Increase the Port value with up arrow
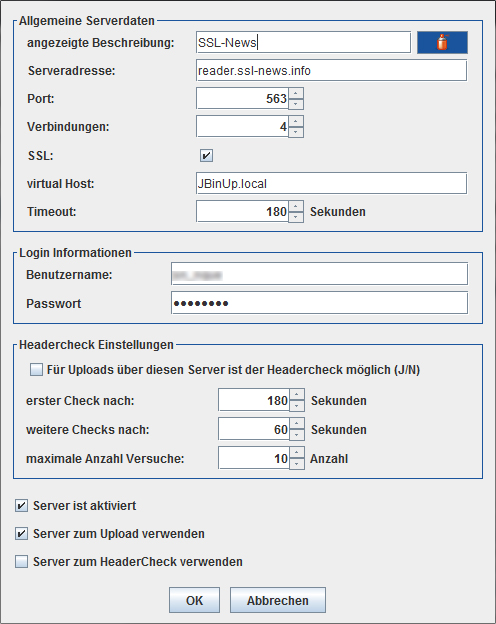 pyautogui.click(x=296, y=93)
